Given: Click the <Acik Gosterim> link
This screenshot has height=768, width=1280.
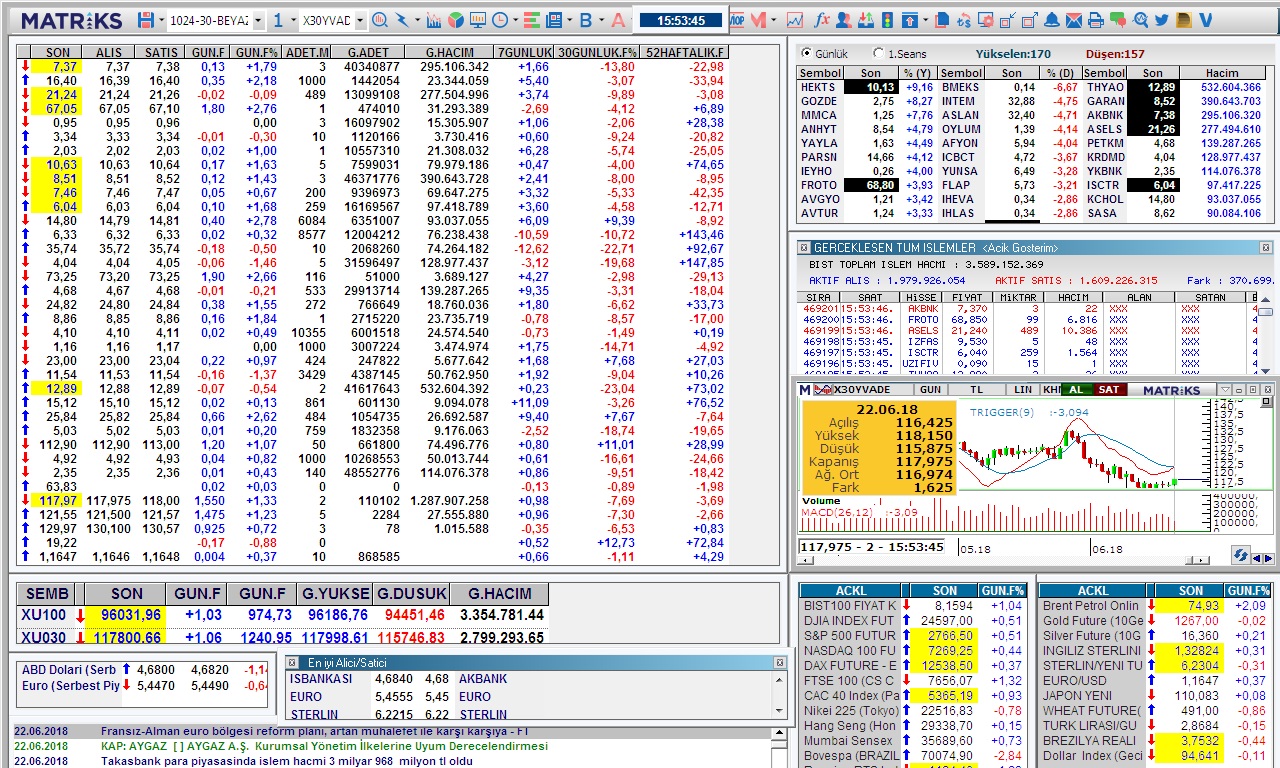Looking at the screenshot, I should tap(1020, 247).
